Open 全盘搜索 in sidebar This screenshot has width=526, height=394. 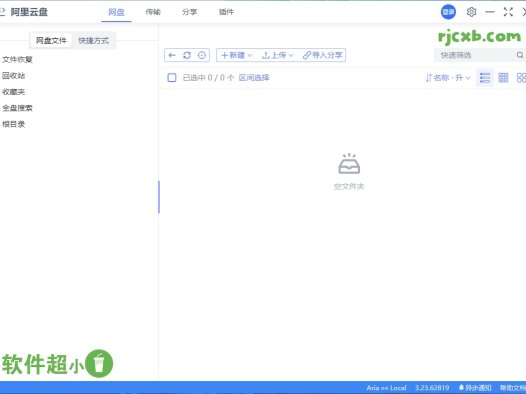17,108
